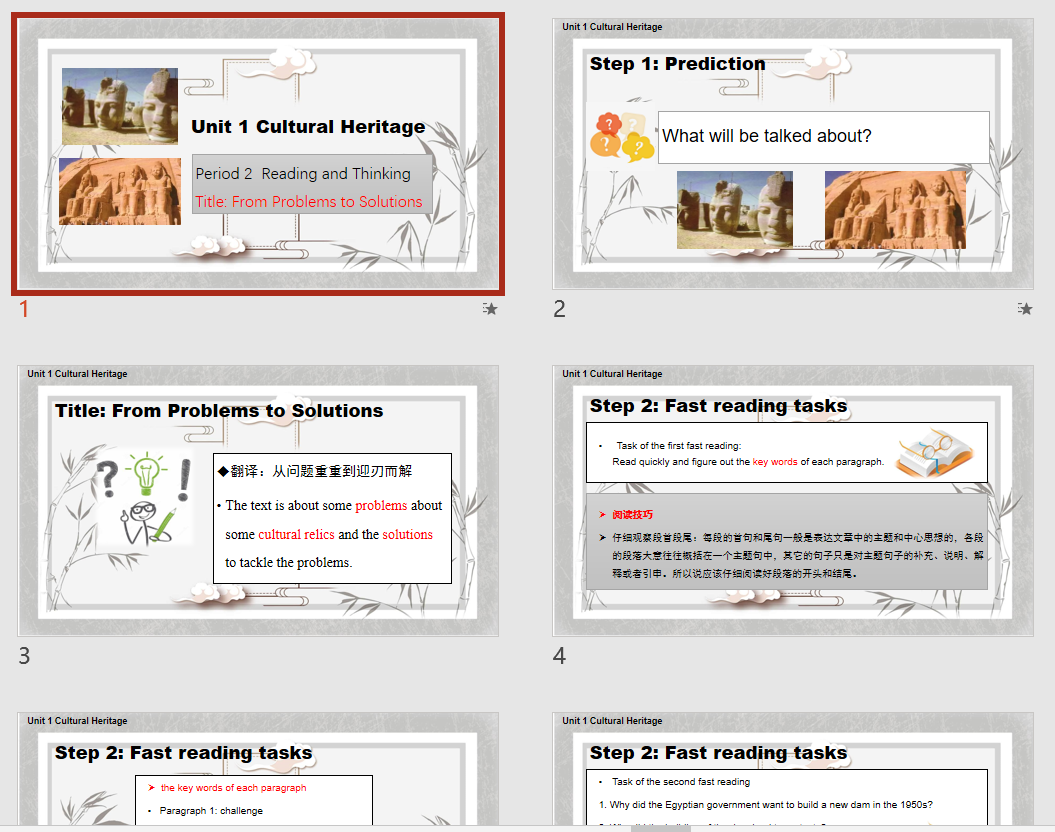
Task: Click the slide number 3 label
Action: pyautogui.click(x=25, y=656)
